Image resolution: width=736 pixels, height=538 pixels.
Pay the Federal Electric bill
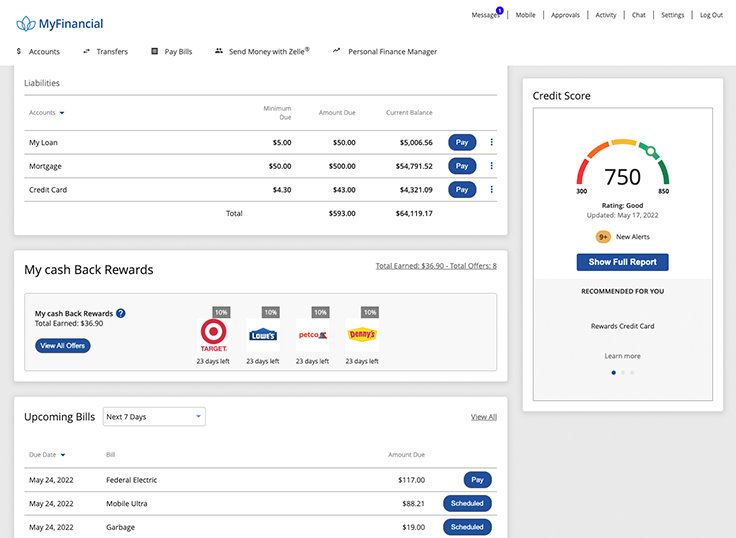coord(477,480)
